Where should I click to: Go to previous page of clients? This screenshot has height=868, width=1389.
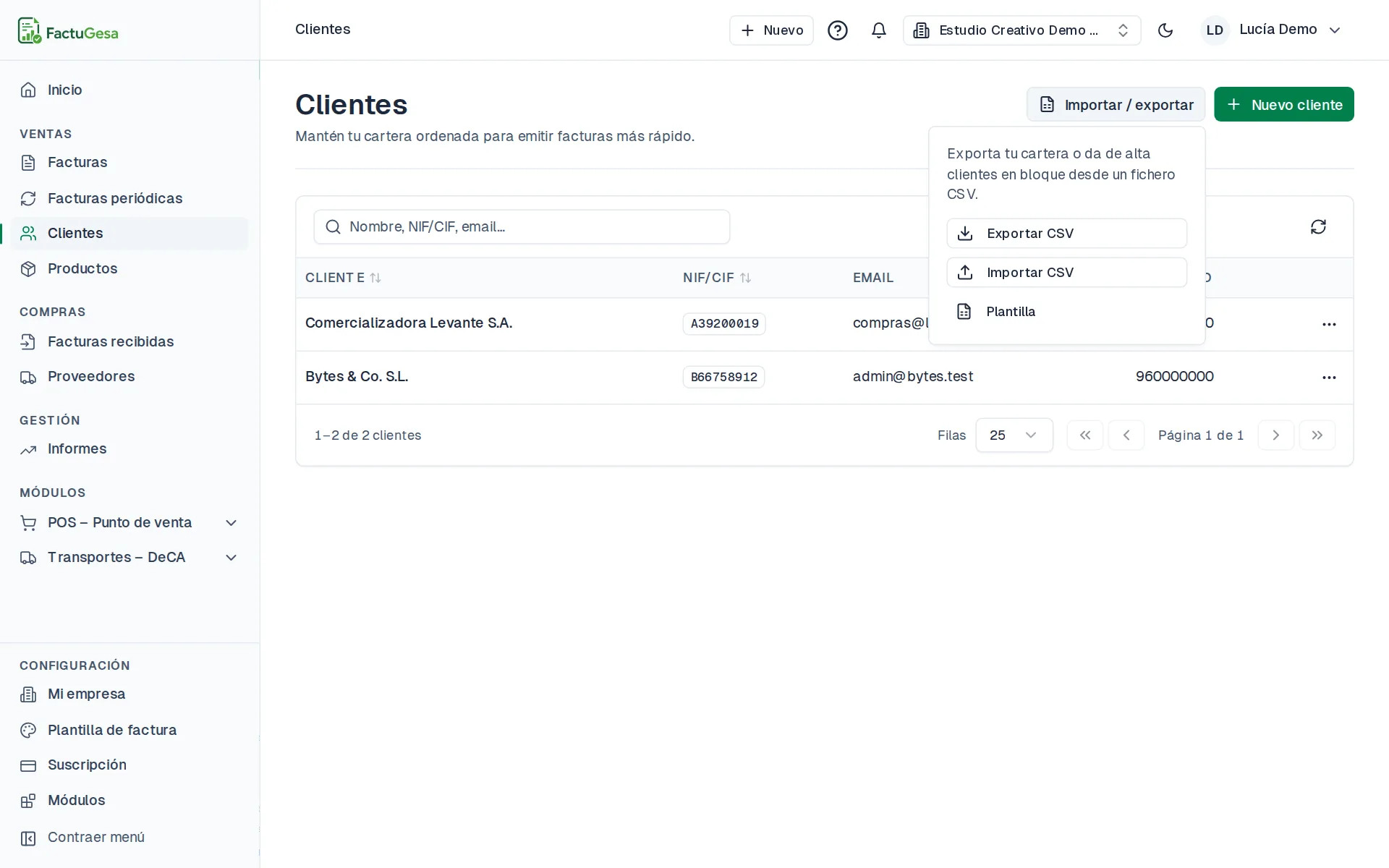coord(1126,435)
